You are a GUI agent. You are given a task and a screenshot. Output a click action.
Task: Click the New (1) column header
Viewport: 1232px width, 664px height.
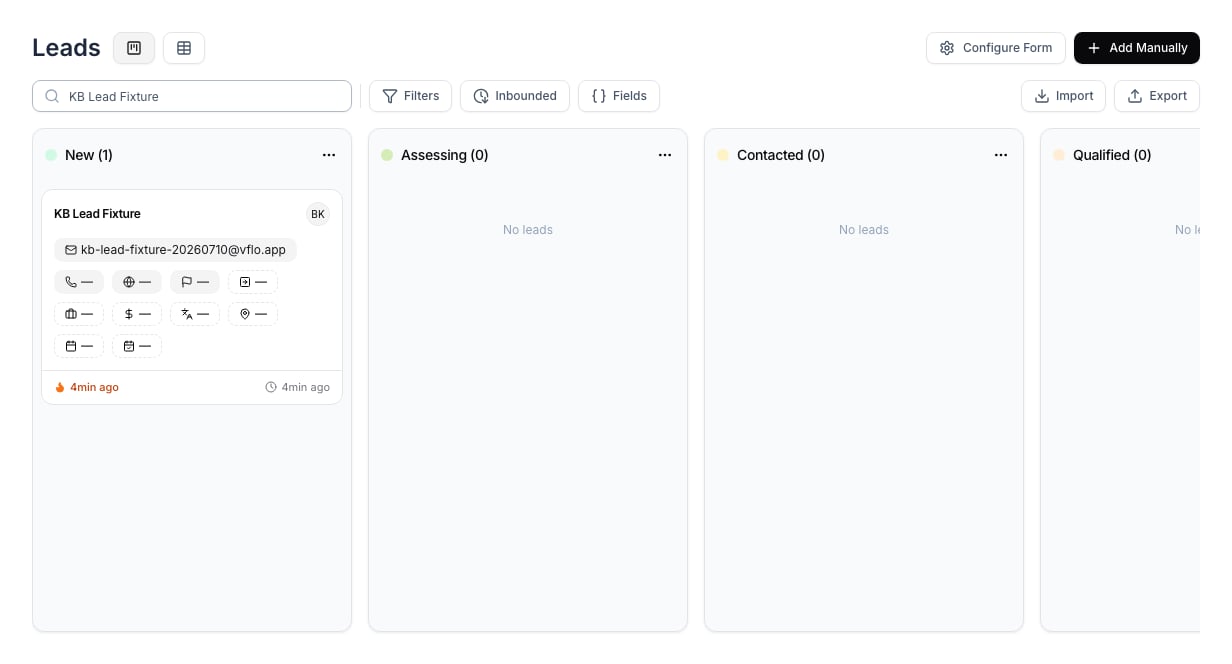(x=89, y=155)
